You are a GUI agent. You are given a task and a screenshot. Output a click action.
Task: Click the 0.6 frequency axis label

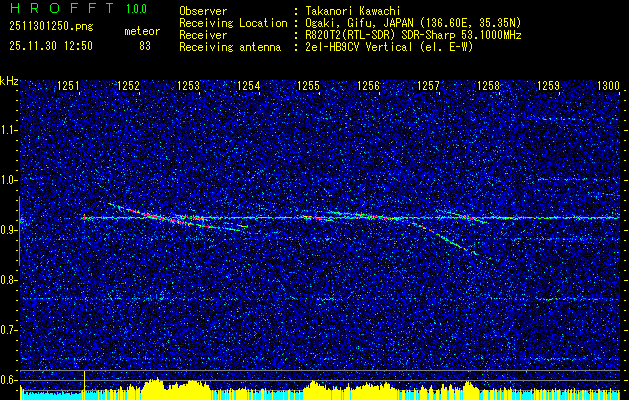pos(9,380)
